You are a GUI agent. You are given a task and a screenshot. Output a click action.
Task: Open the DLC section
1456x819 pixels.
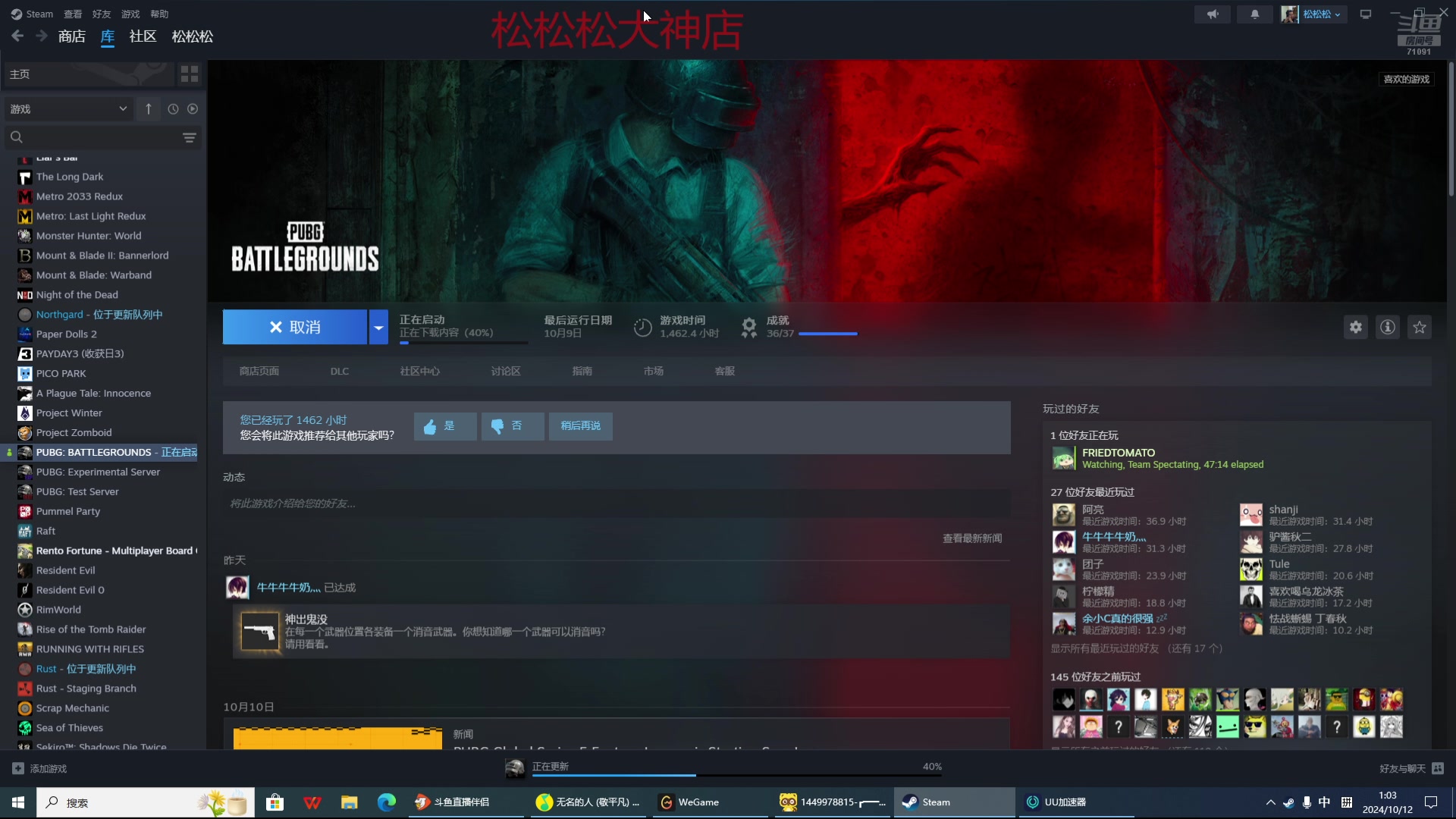[340, 371]
